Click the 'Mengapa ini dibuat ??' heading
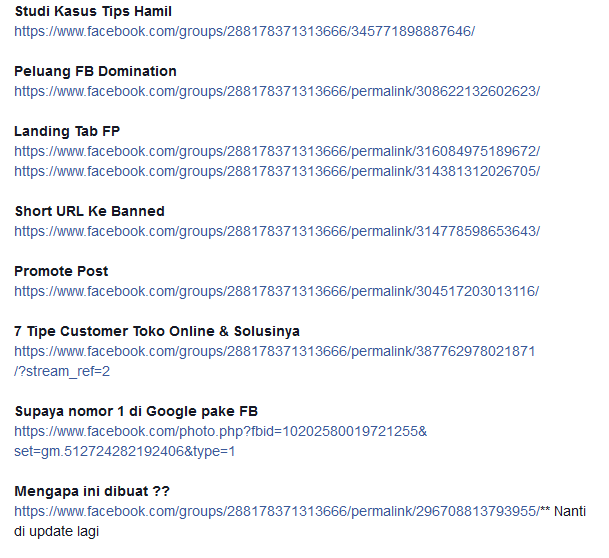The height and width of the screenshot is (558, 609). 92,491
